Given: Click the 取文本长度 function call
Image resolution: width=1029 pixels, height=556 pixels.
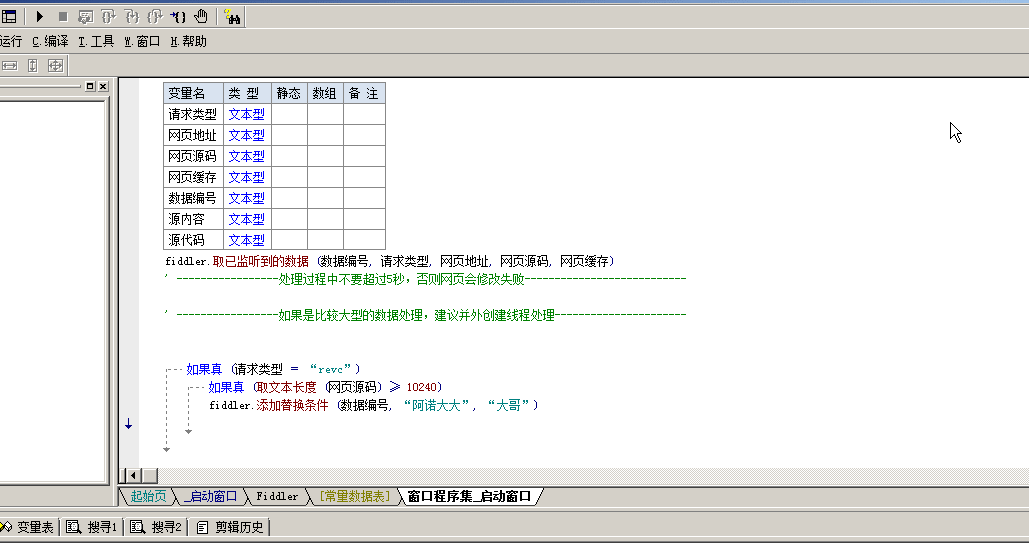Looking at the screenshot, I should pyautogui.click(x=286, y=387).
